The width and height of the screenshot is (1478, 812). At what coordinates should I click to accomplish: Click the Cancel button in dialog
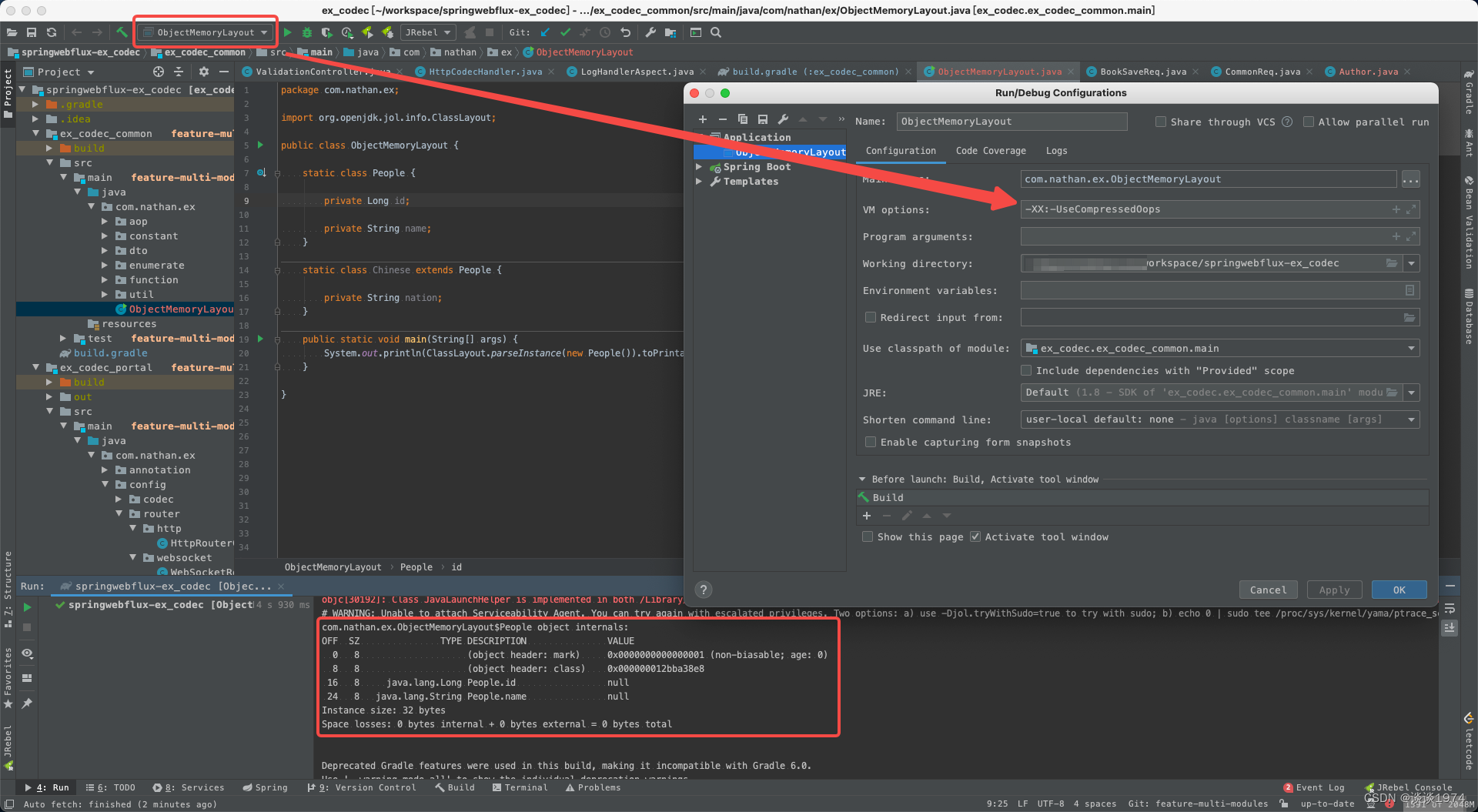click(x=1268, y=590)
